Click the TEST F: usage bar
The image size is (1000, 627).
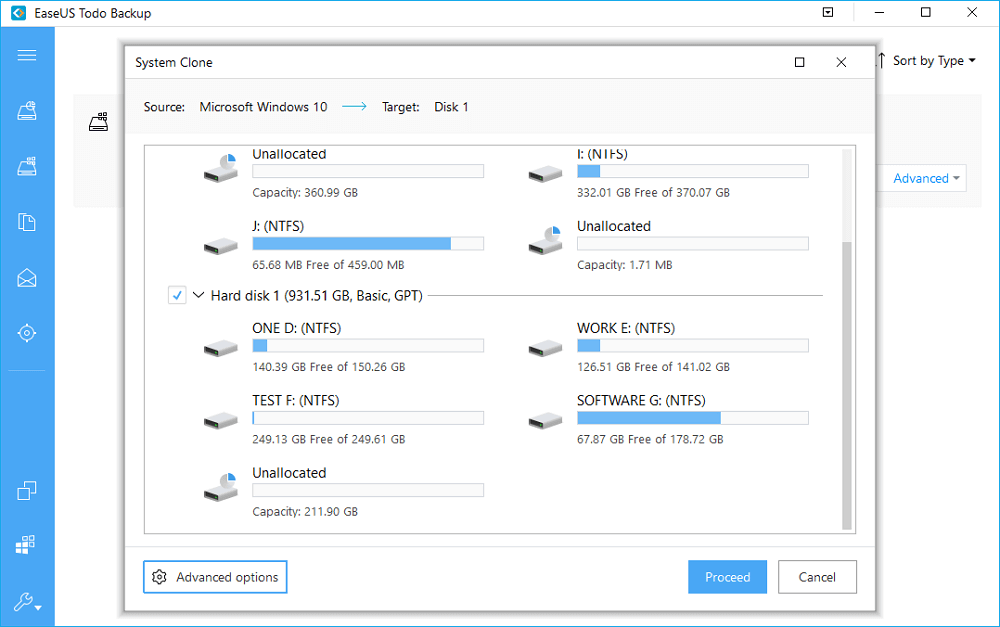click(x=368, y=418)
